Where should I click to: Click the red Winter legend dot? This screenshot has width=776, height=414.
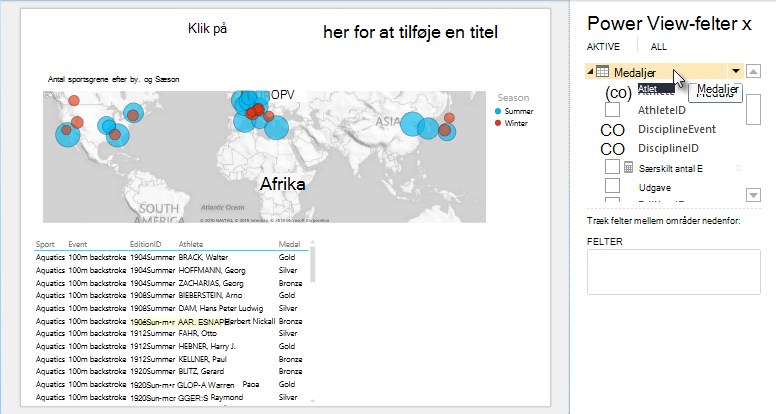click(498, 123)
